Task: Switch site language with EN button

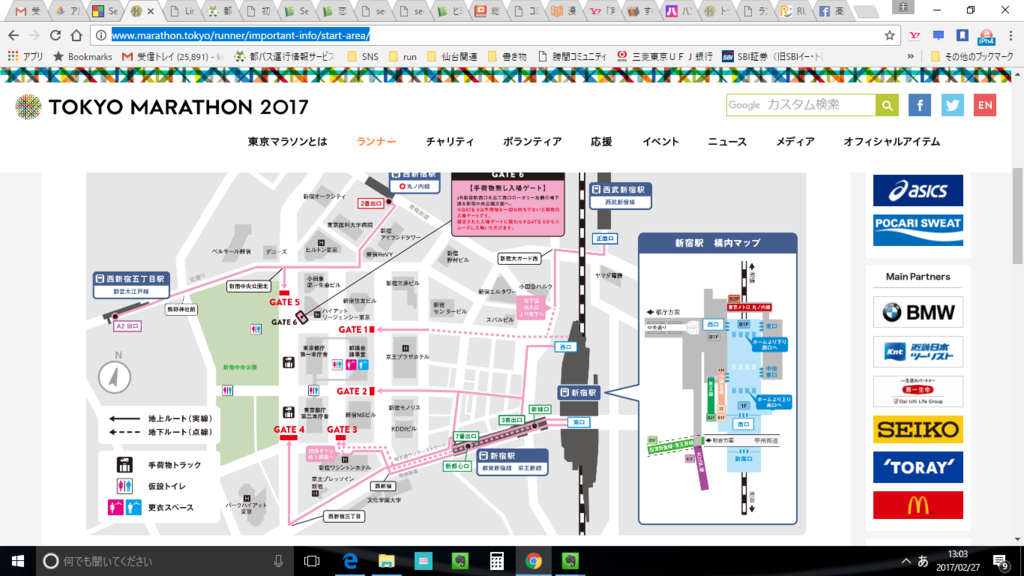Action: (x=985, y=105)
